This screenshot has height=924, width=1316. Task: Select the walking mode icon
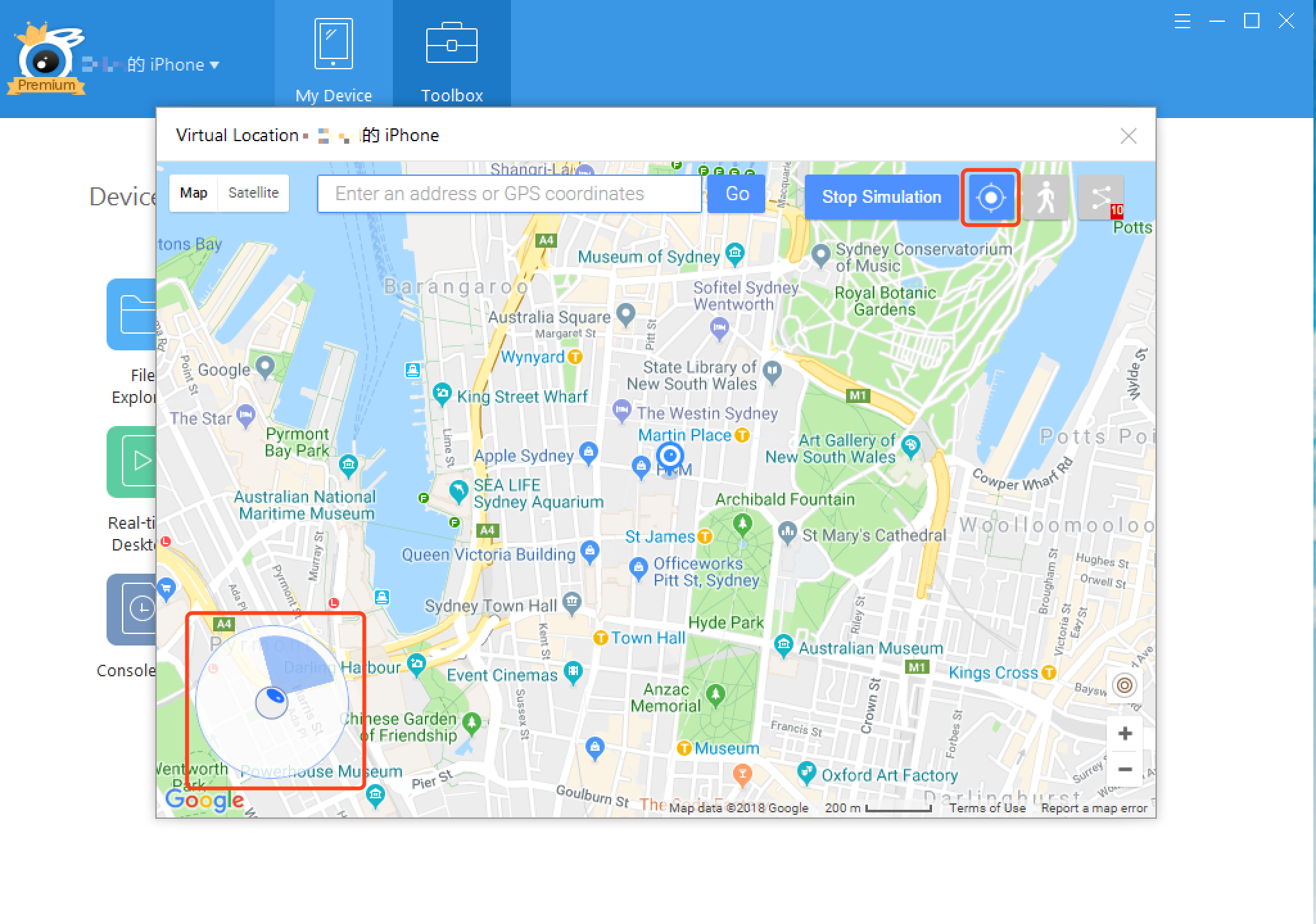[x=1047, y=196]
